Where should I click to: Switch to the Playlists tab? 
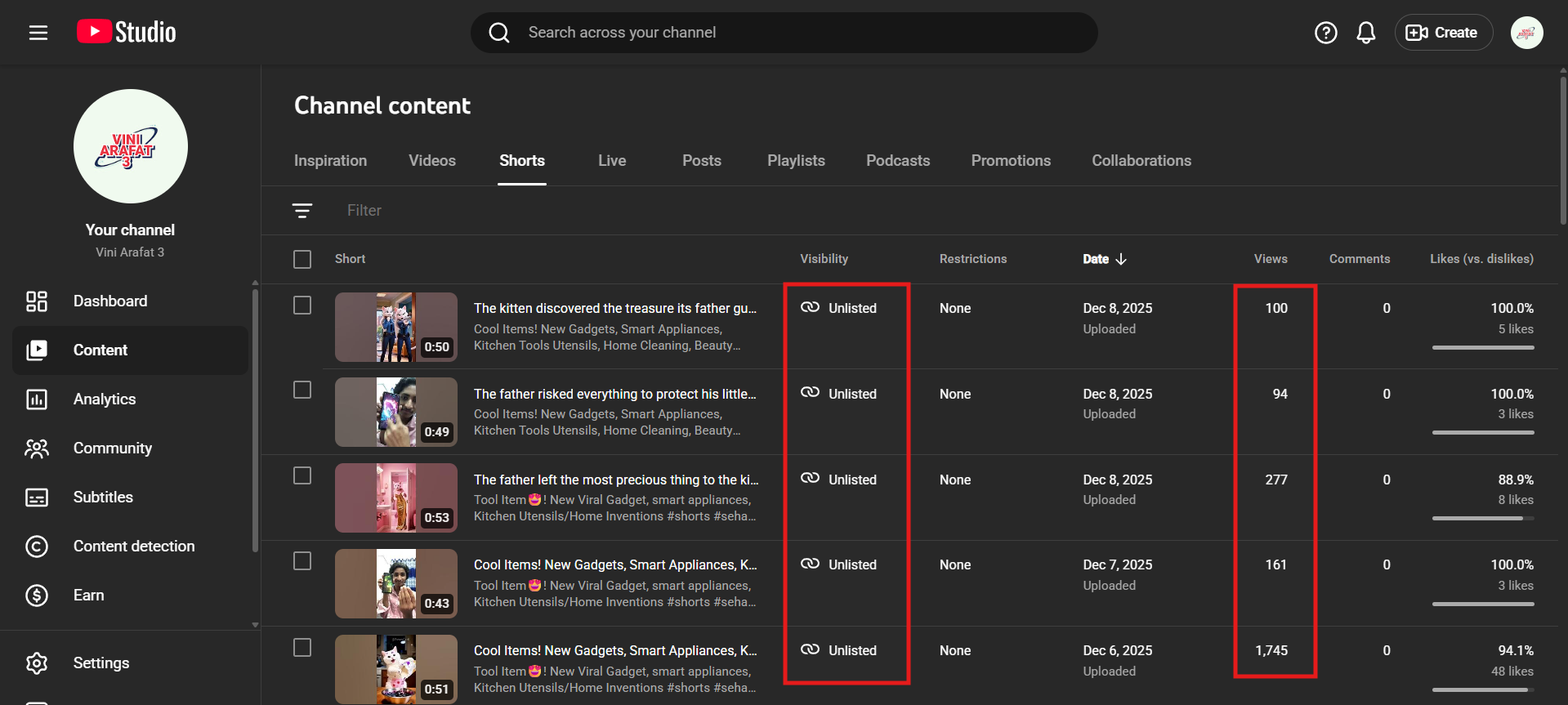pos(795,161)
